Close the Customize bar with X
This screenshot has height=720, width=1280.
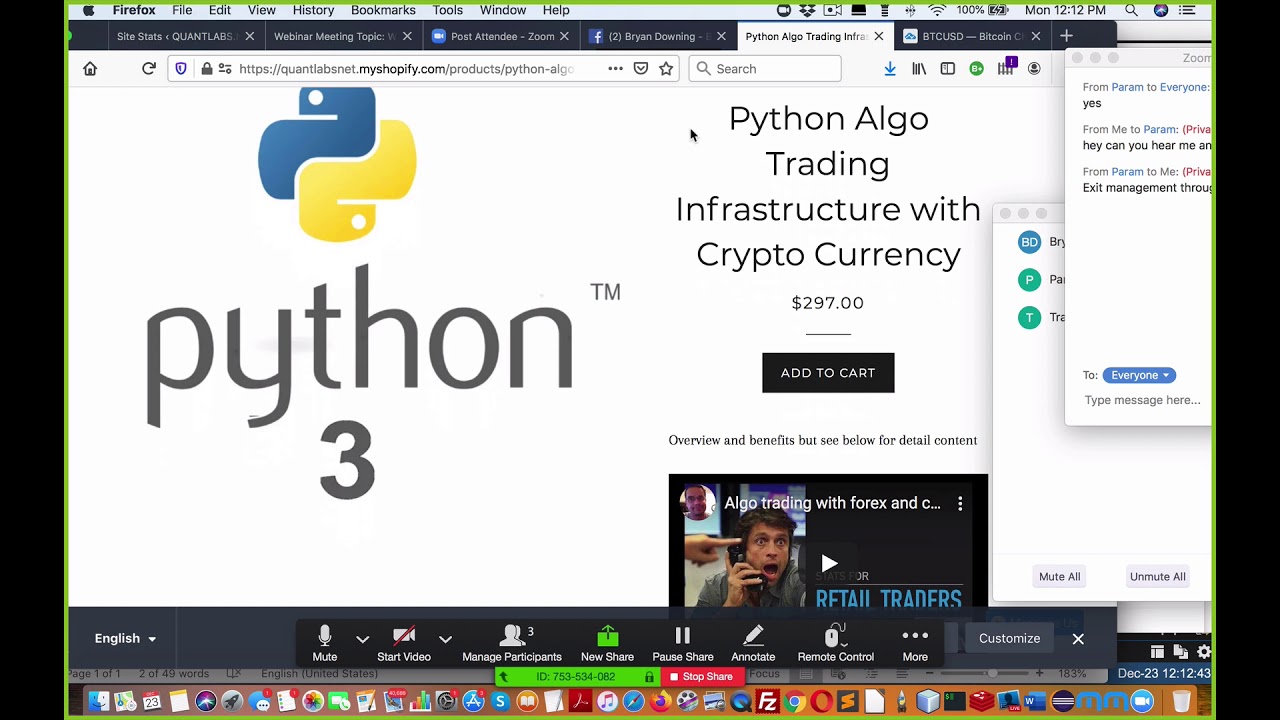[x=1078, y=638]
